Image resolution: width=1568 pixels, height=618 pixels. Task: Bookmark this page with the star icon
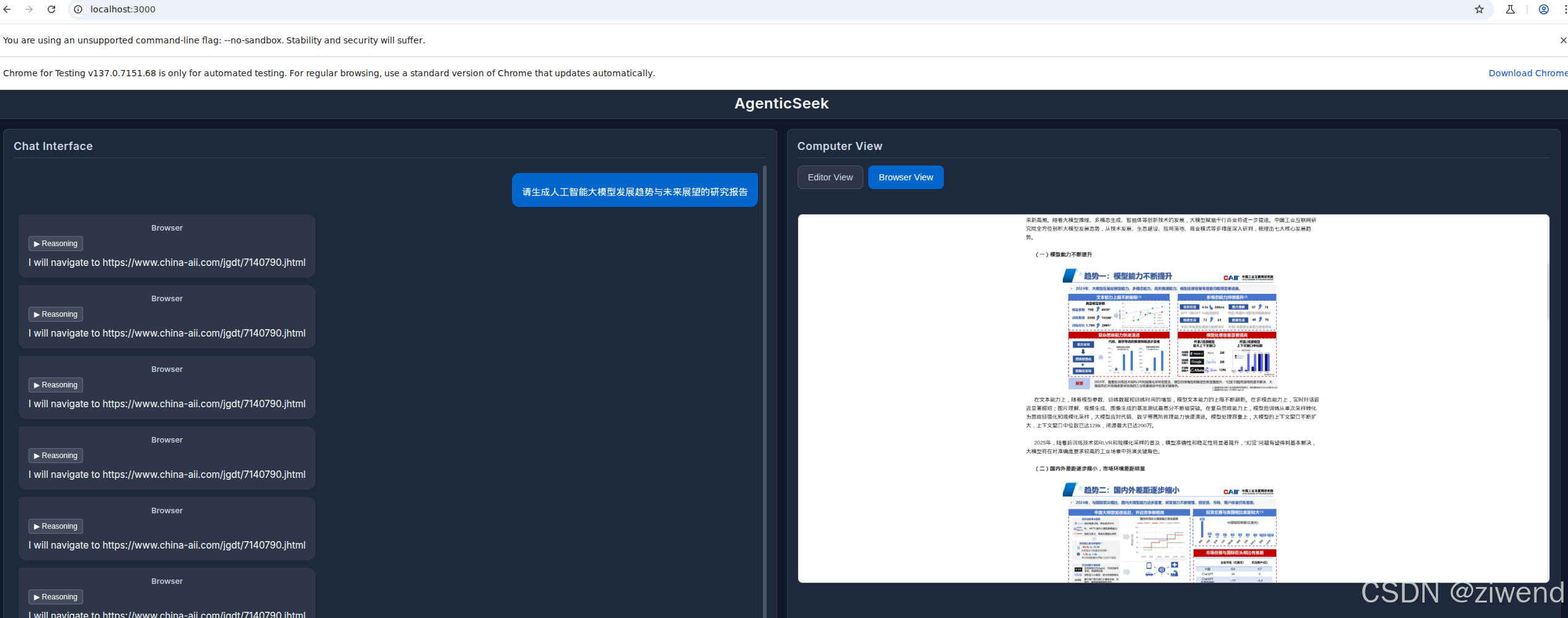pyautogui.click(x=1479, y=9)
